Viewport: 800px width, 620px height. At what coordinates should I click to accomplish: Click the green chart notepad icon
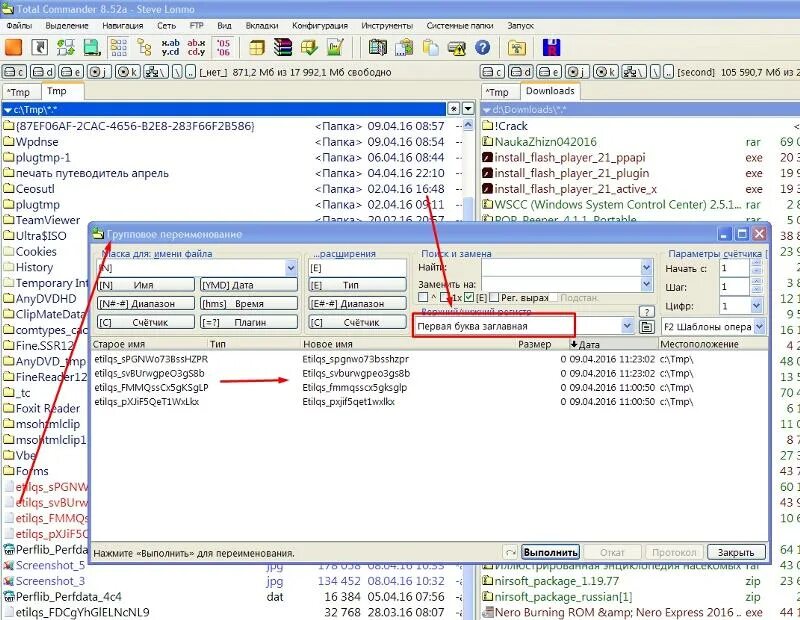tap(335, 47)
